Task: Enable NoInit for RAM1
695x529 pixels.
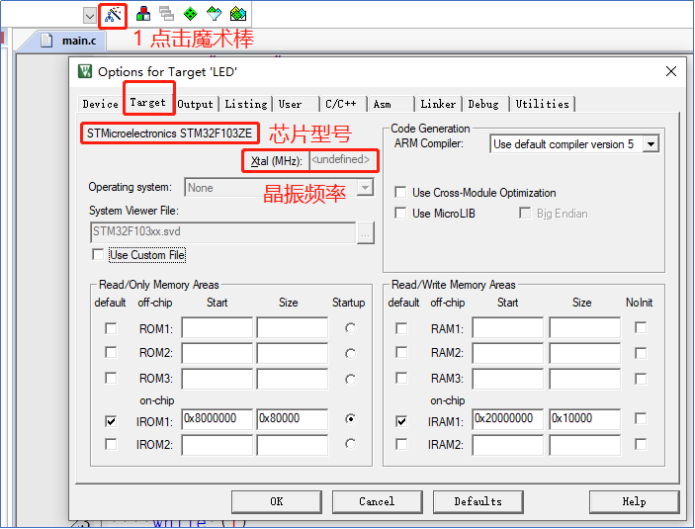Action: 640,327
